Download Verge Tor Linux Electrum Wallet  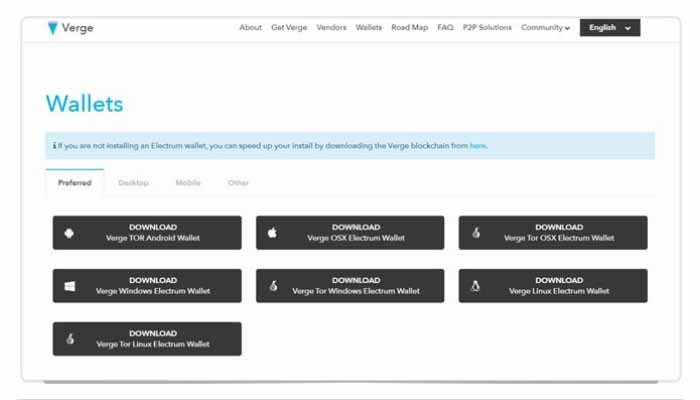pyautogui.click(x=147, y=339)
